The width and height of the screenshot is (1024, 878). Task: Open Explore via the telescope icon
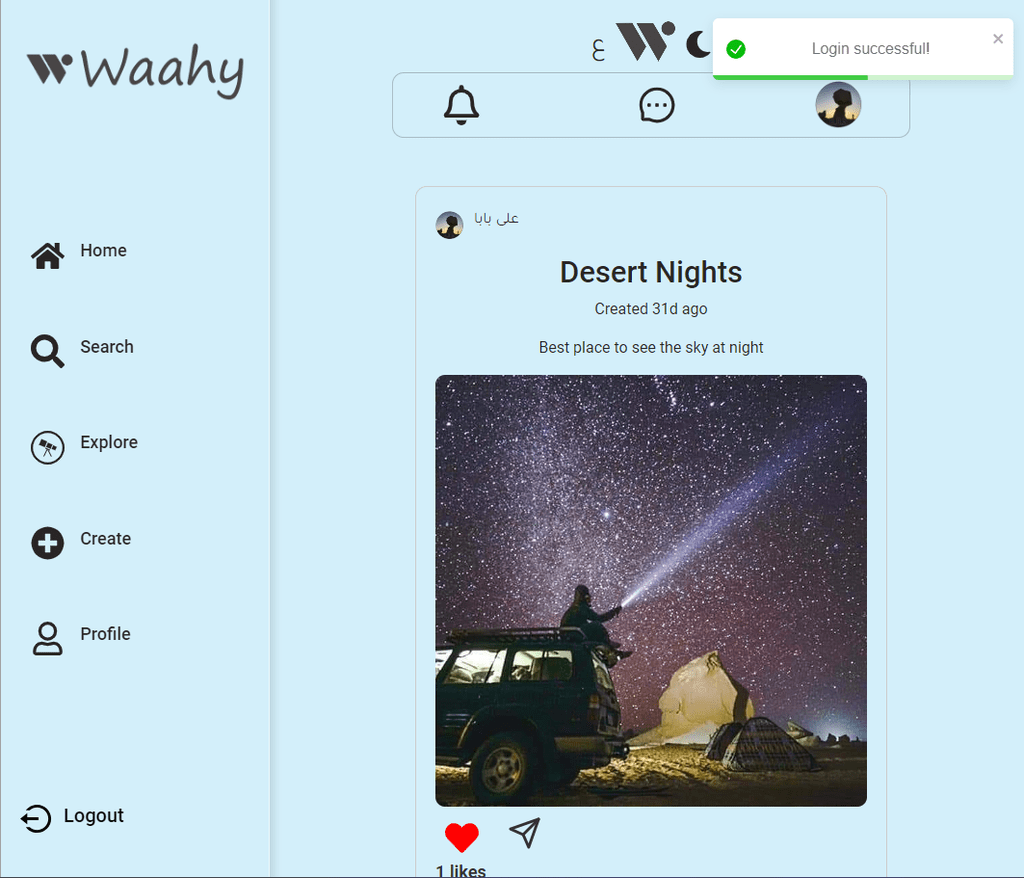pos(48,447)
